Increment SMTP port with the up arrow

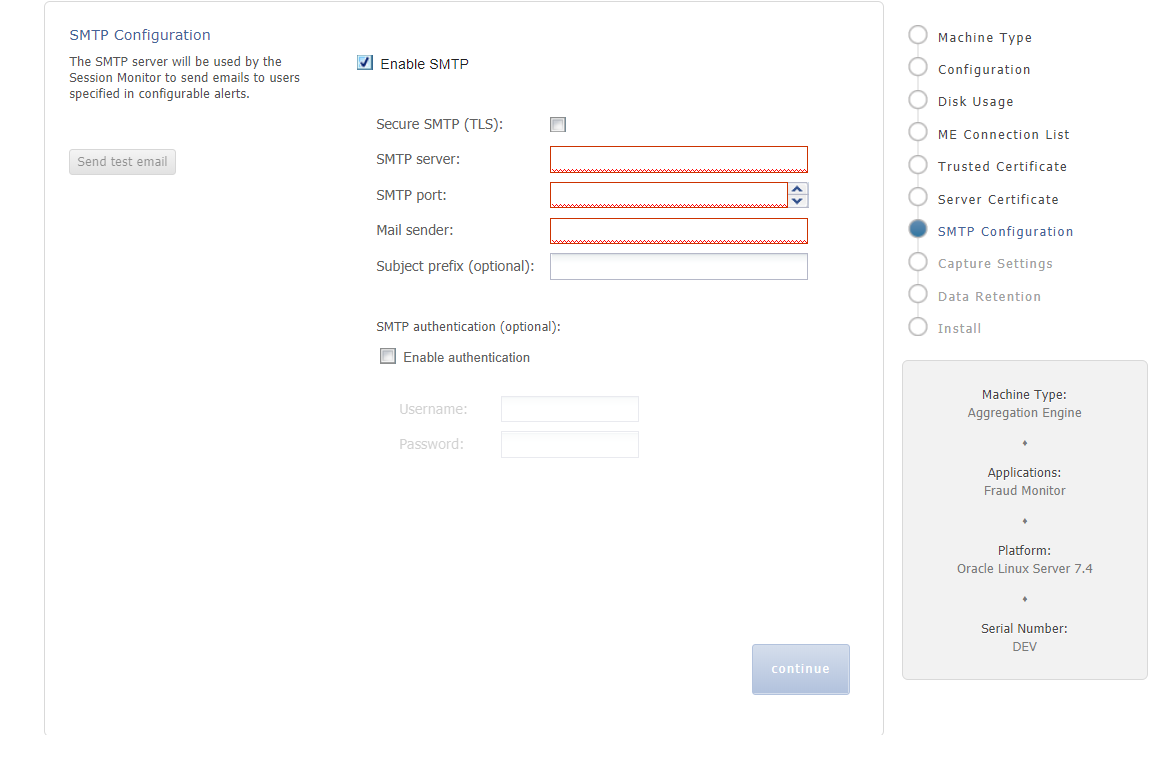[797, 188]
